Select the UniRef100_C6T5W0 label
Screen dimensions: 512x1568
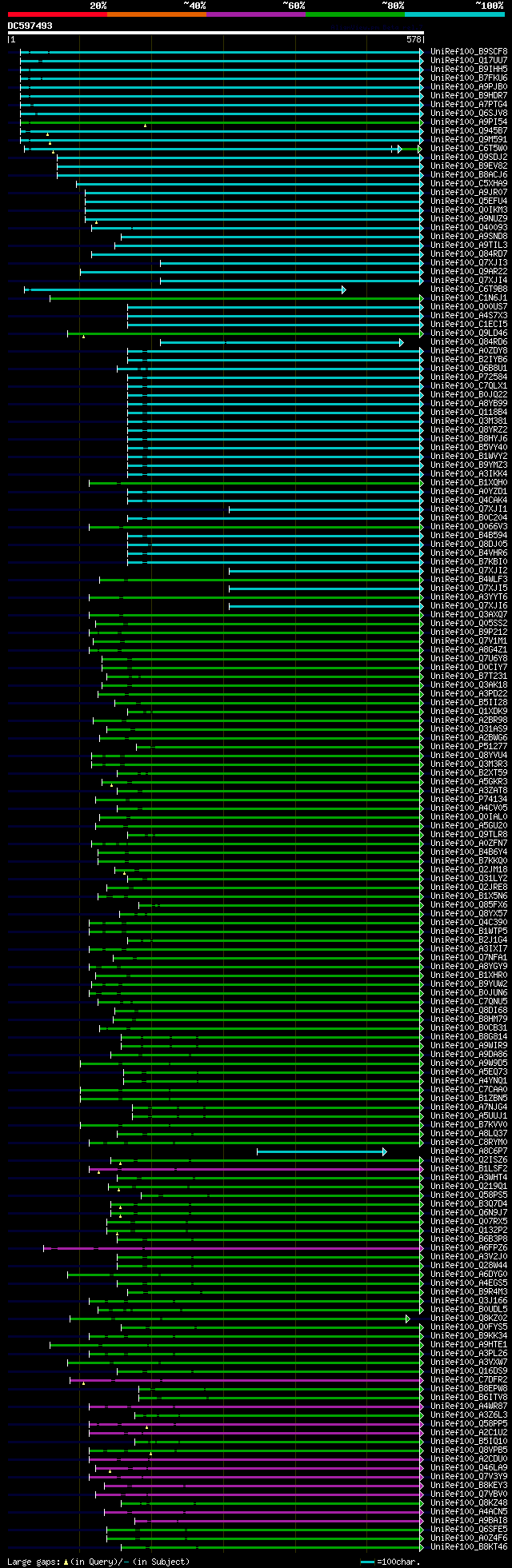point(469,149)
